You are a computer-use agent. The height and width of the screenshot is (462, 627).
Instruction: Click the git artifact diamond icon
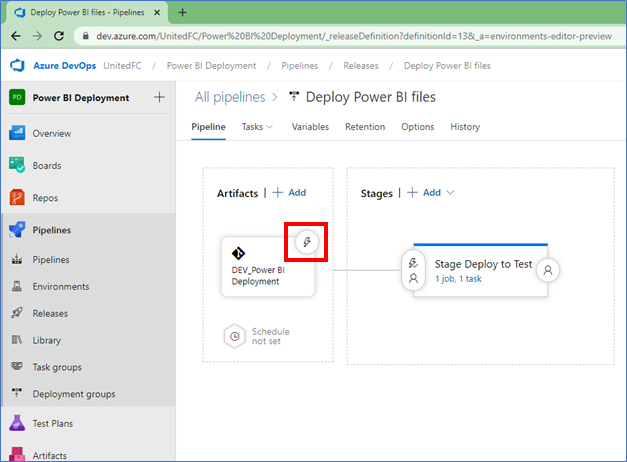click(238, 253)
